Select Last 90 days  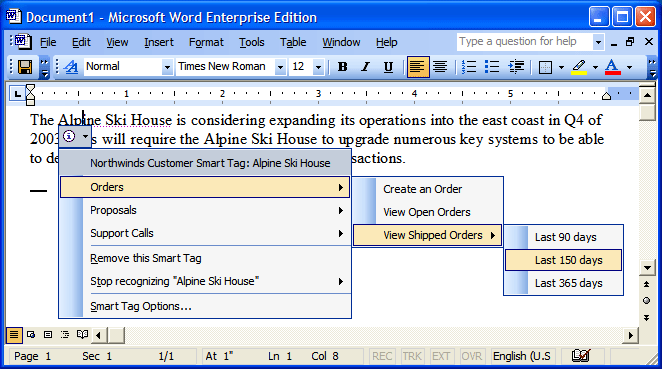coord(564,237)
